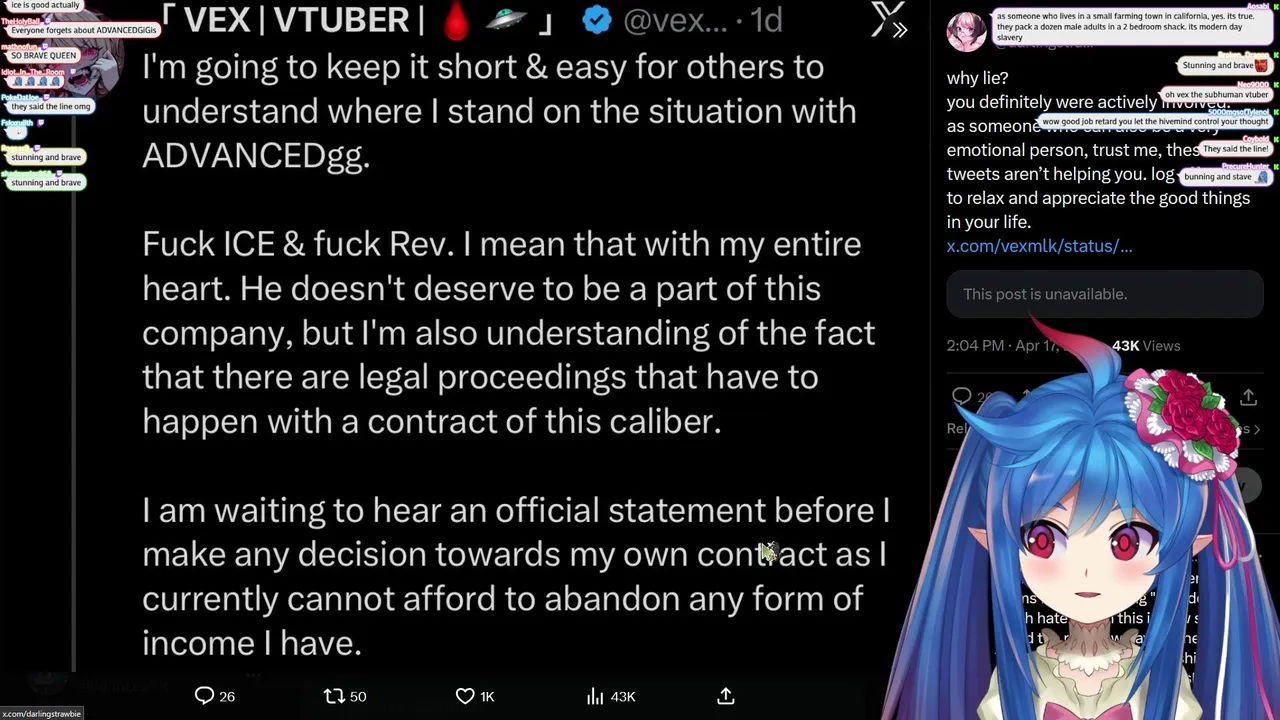Click the reply bubble icon in right panel
This screenshot has height=720, width=1280.
[962, 397]
